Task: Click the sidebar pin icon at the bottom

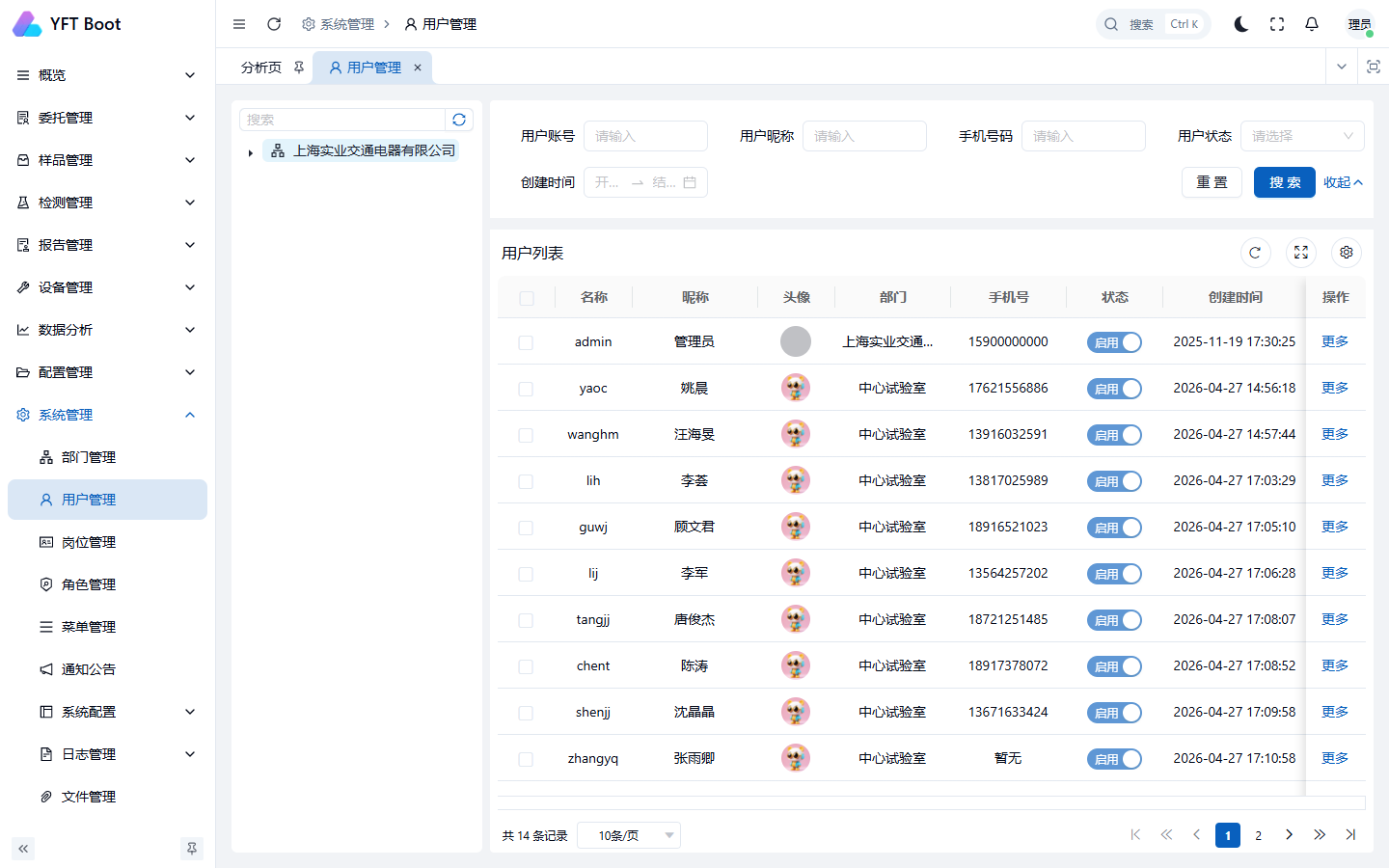Action: 192,849
